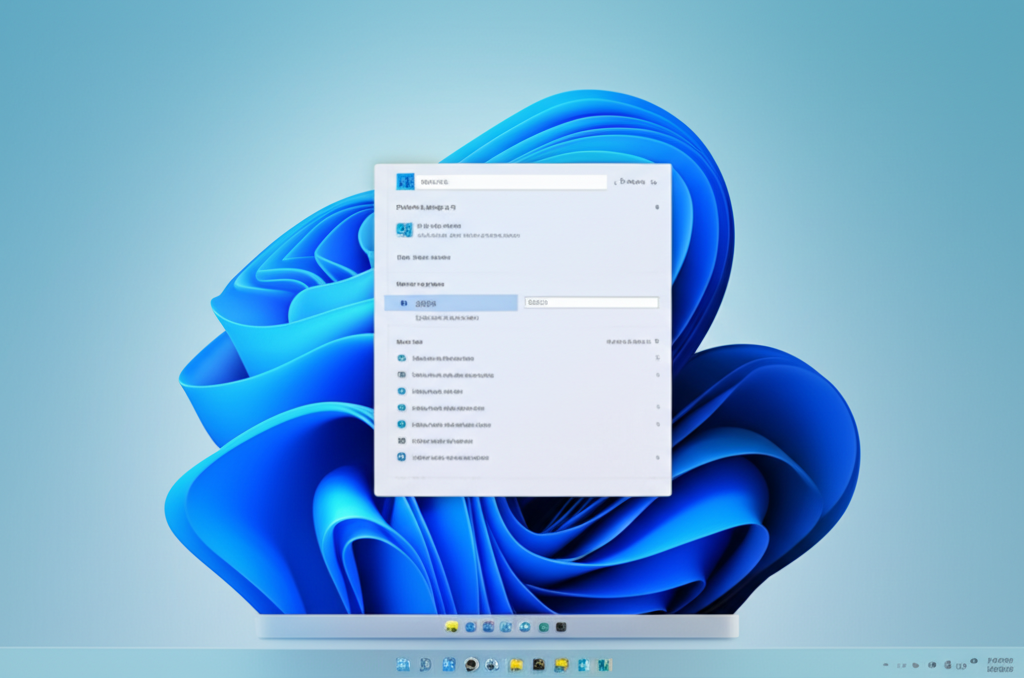Open the first result with blue icon

point(404,230)
